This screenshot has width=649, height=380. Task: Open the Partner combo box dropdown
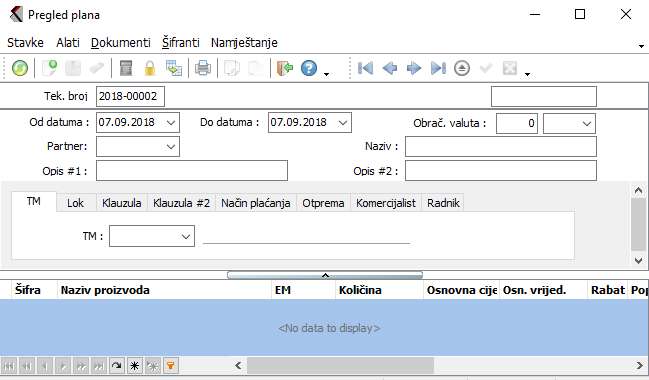(x=171, y=147)
